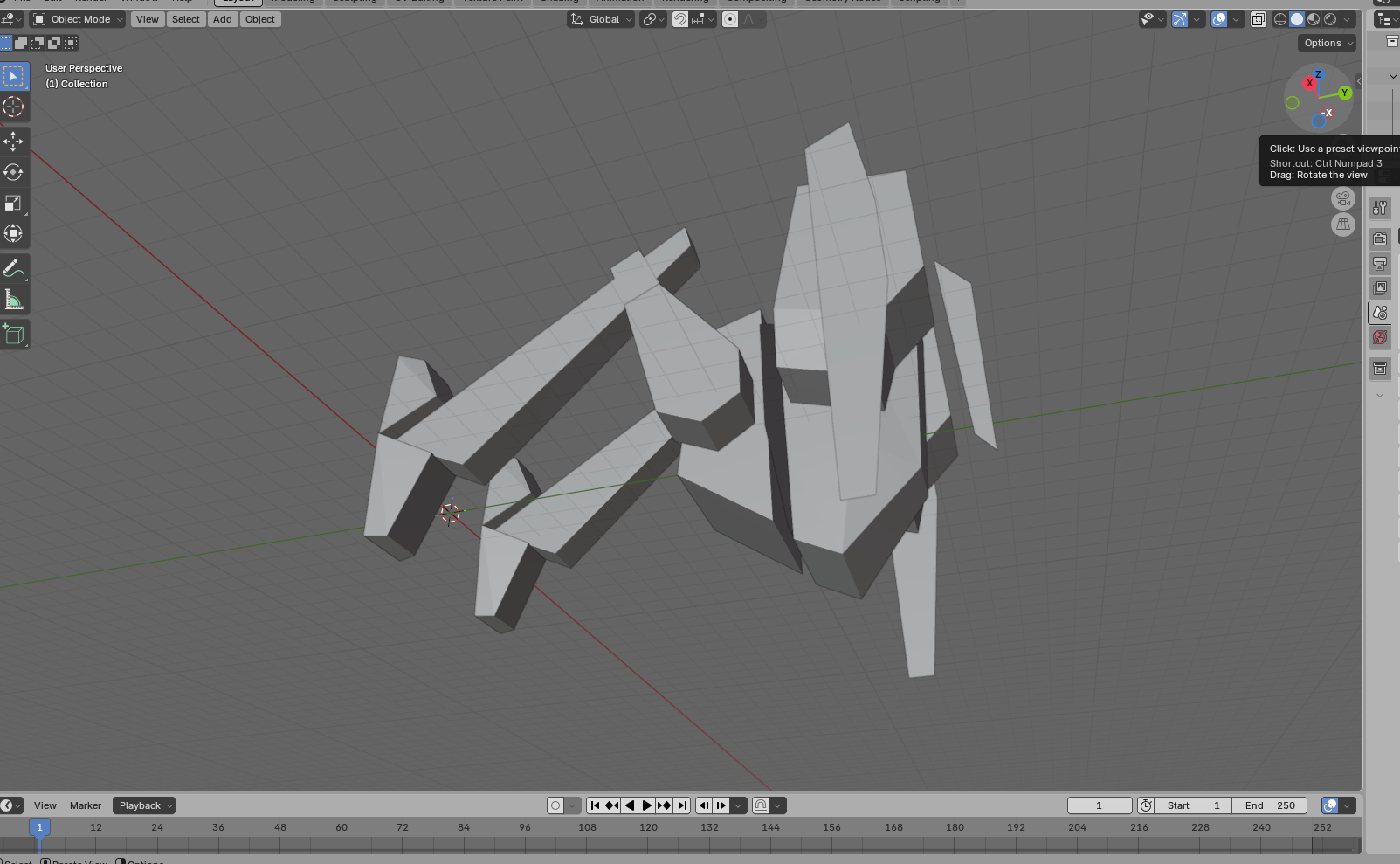Open the pivot point dropdown
The width and height of the screenshot is (1400, 864).
coord(653,19)
